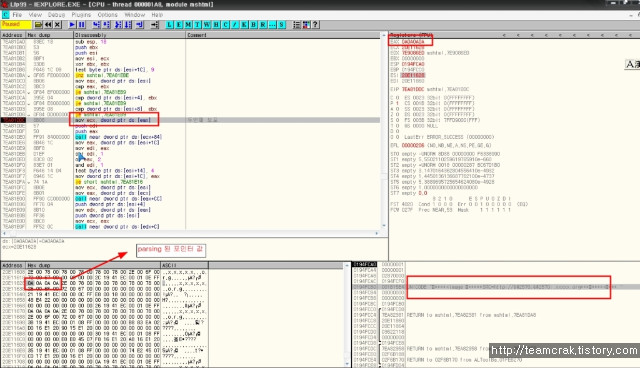The width and height of the screenshot is (640, 368).
Task: Show Patches window via the slash button
Action: tap(235, 25)
